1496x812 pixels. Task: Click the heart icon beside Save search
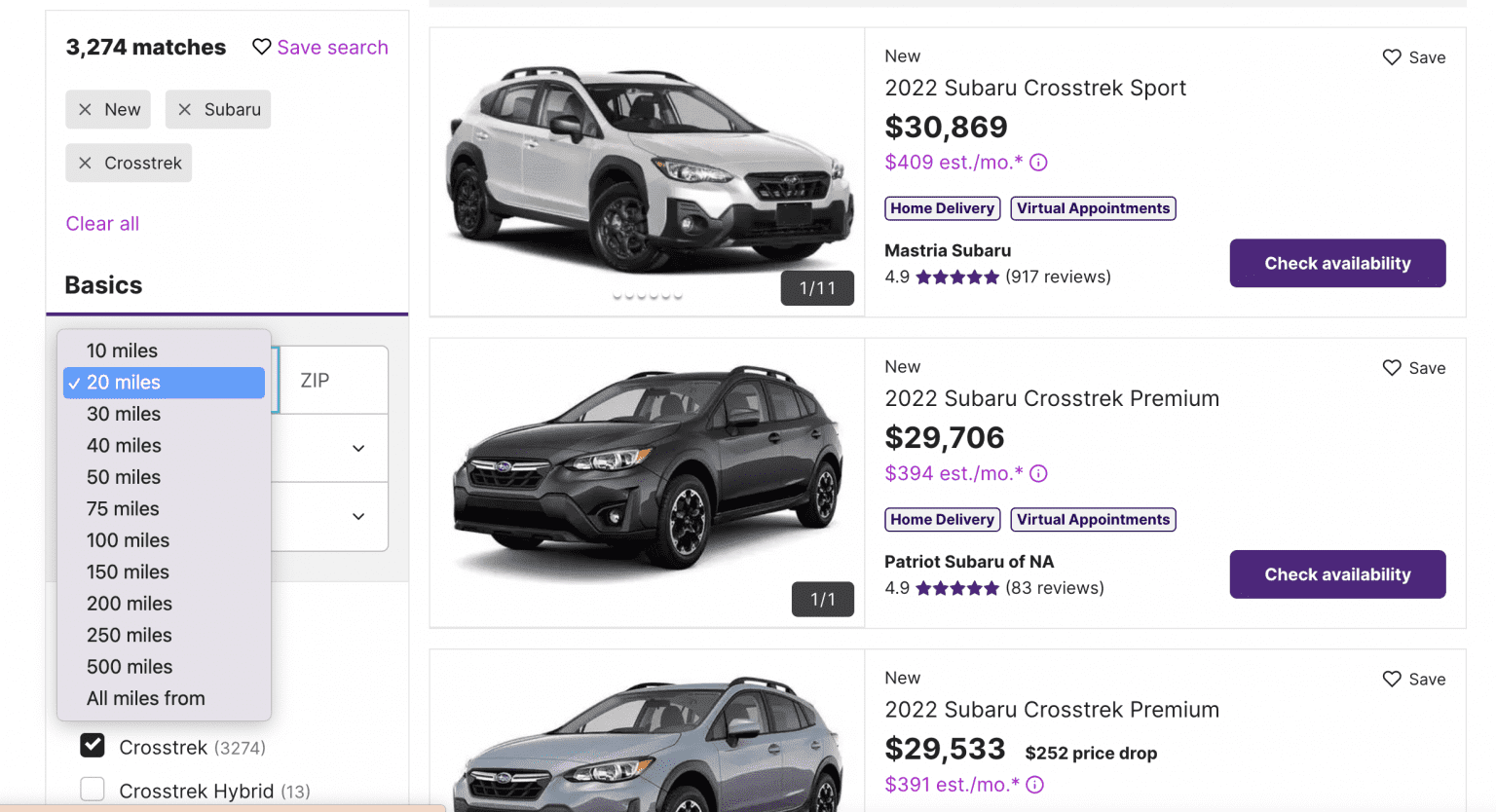tap(260, 47)
